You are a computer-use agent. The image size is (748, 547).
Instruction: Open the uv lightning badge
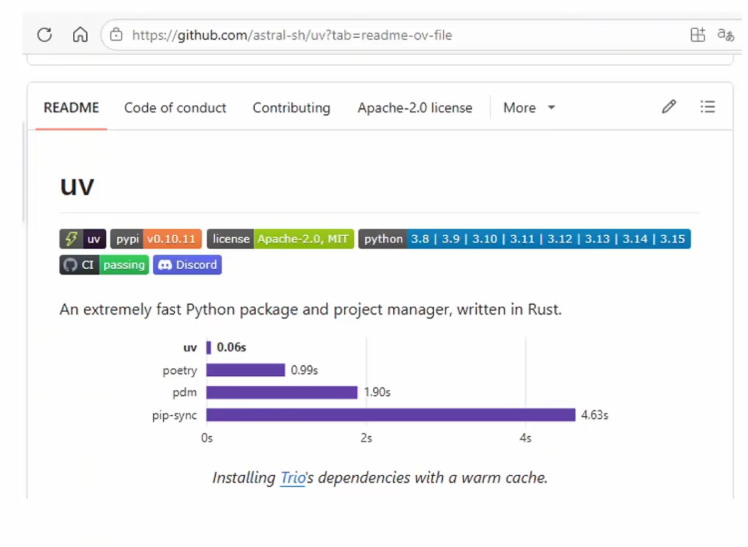pyautogui.click(x=83, y=239)
